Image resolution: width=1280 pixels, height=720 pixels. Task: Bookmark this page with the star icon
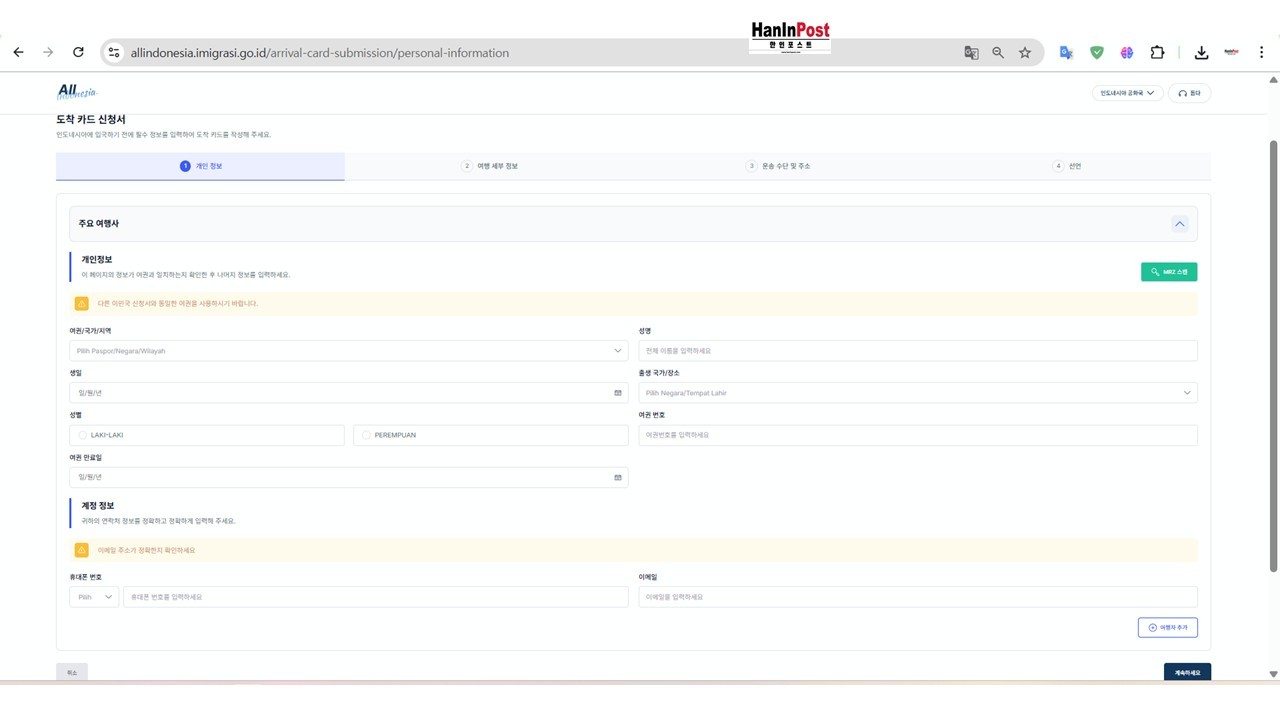pos(1025,53)
